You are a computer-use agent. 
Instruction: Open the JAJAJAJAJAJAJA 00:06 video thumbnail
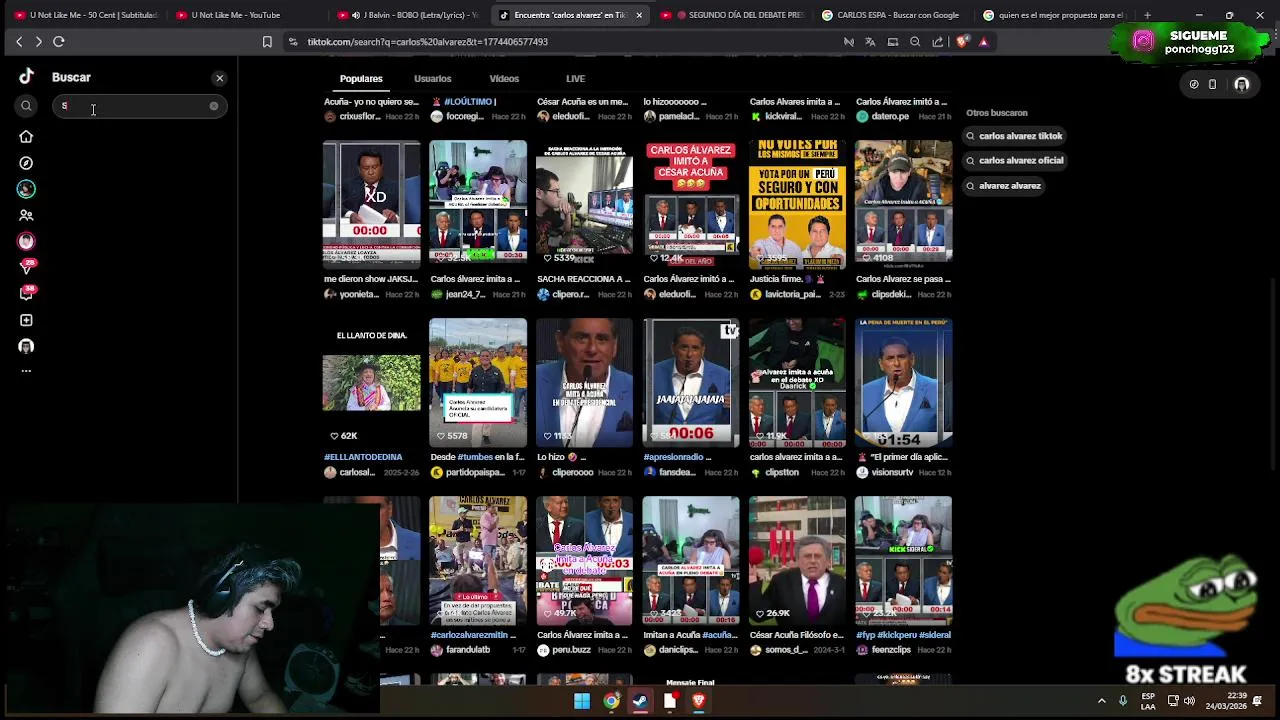(x=691, y=383)
